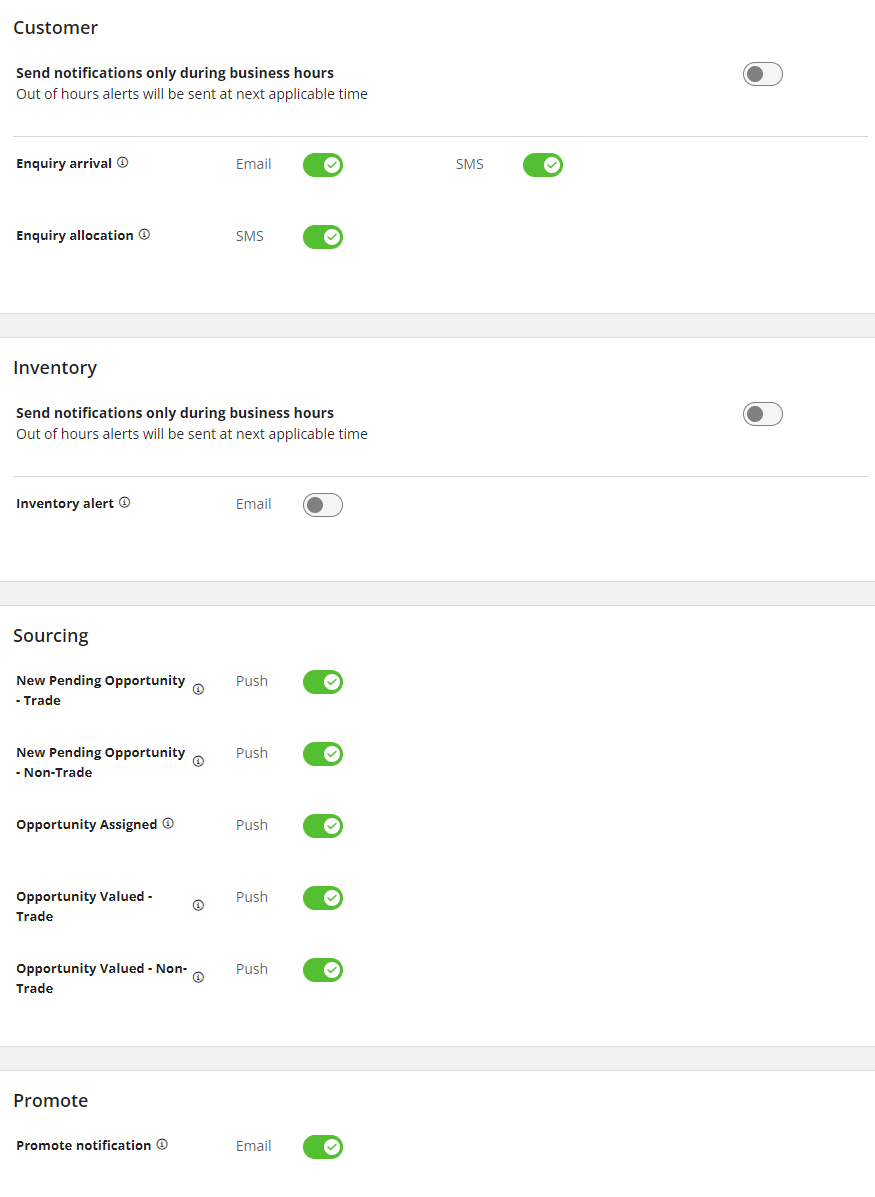Turn off Promote notification Email toggle

point(323,1147)
